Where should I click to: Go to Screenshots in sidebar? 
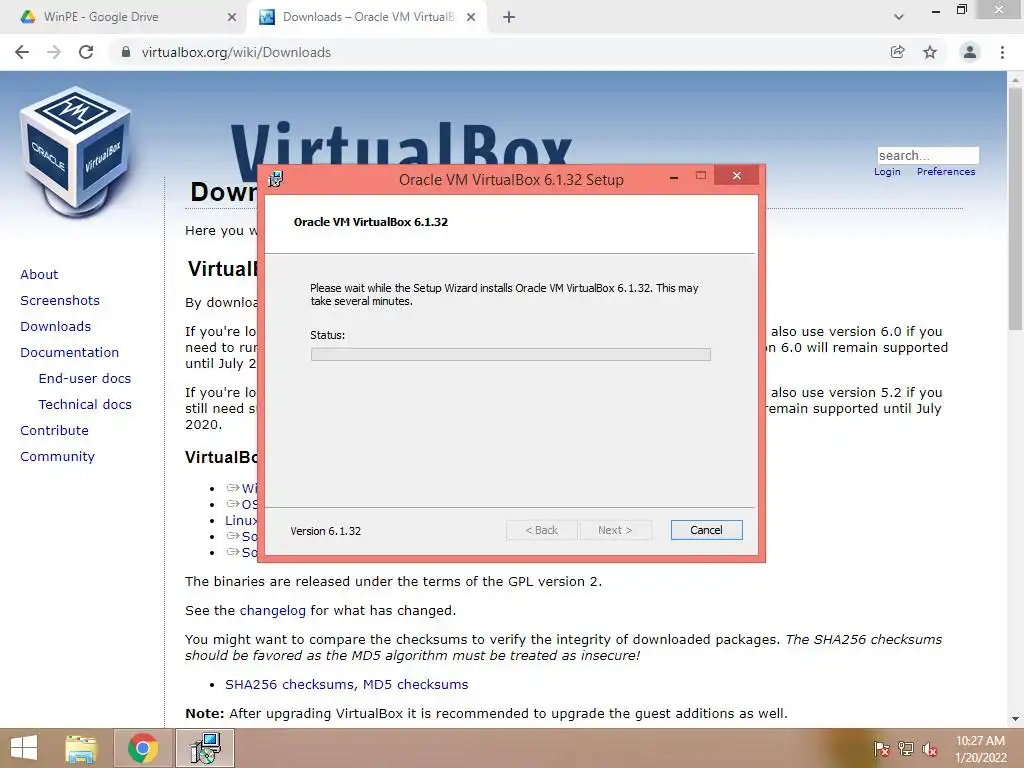60,300
